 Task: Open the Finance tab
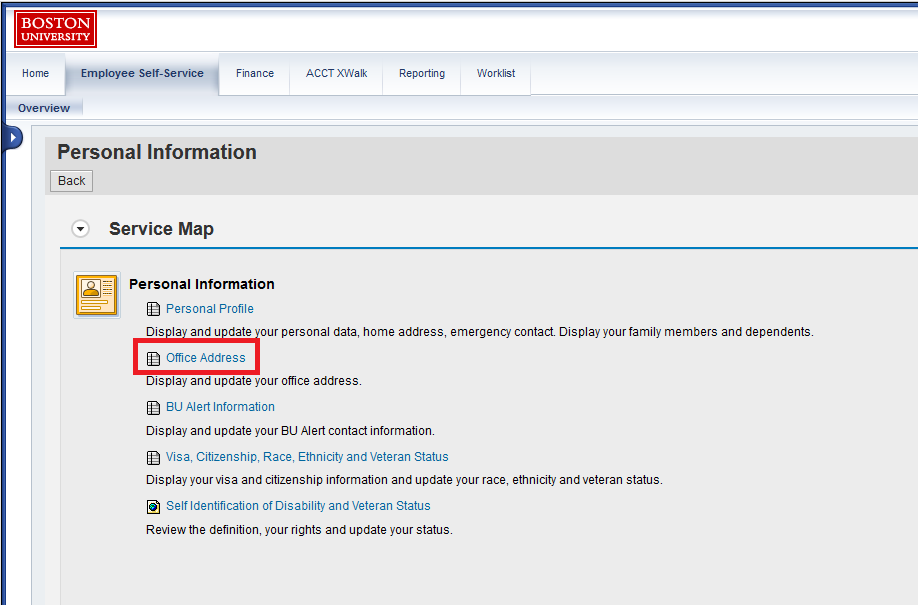point(255,73)
